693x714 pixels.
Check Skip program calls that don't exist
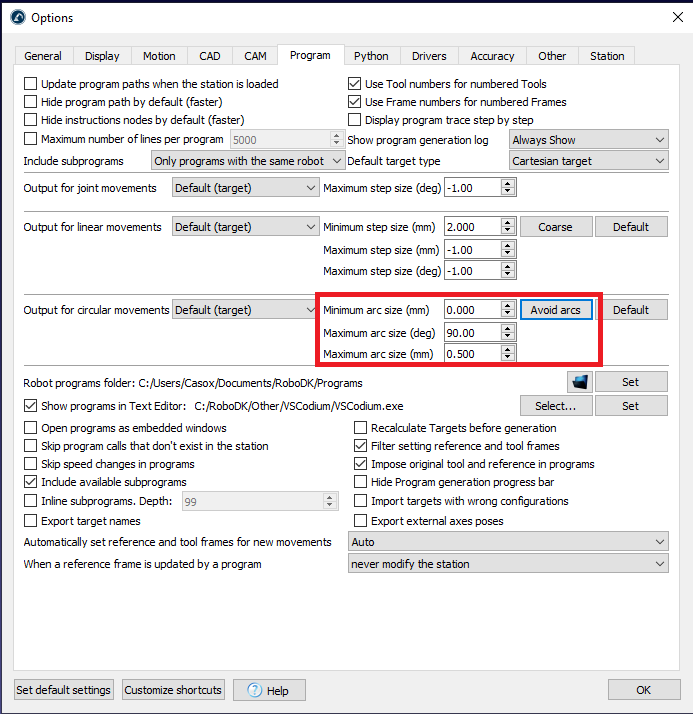click(x=31, y=446)
